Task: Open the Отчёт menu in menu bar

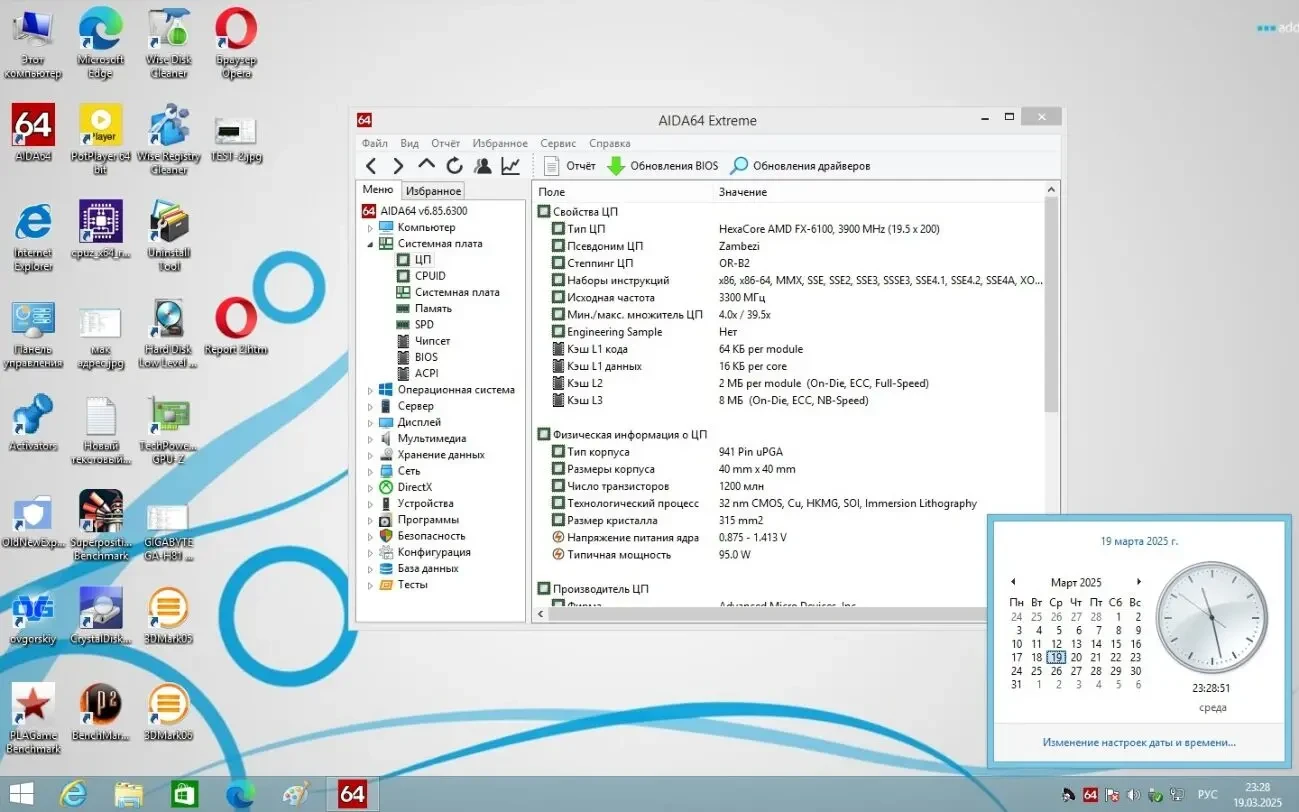Action: coord(446,143)
